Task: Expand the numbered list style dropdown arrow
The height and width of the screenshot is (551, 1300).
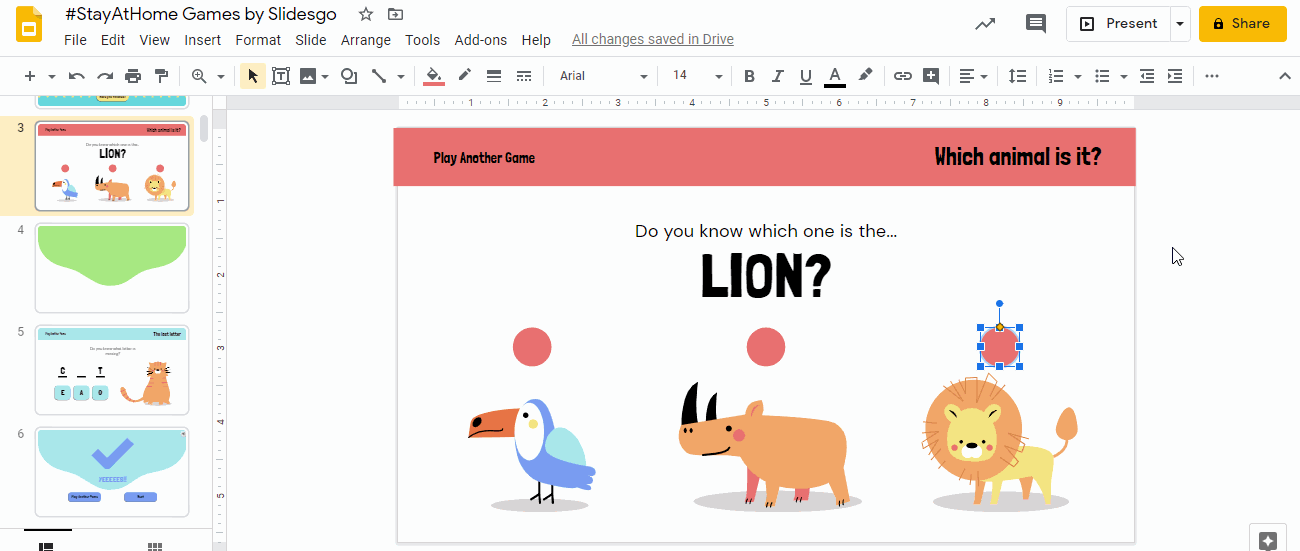Action: tap(1077, 76)
